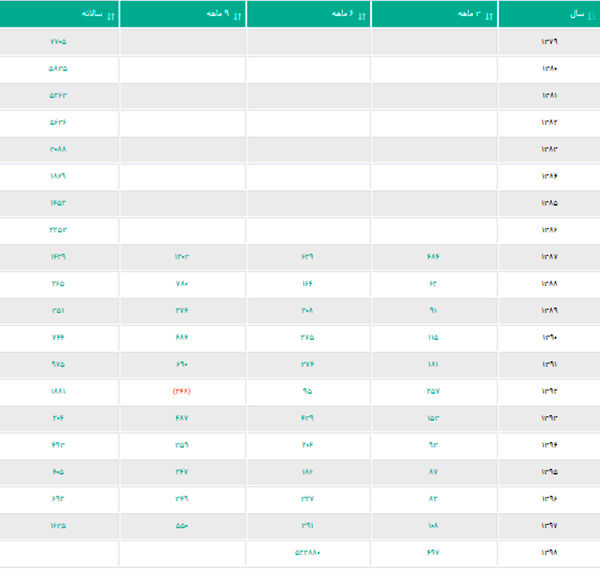Viewport: 600px width, 569px height.
Task: Open annual value ۱۸۶۹ in the ۱۳۸۴ row
Action: click(x=58, y=176)
